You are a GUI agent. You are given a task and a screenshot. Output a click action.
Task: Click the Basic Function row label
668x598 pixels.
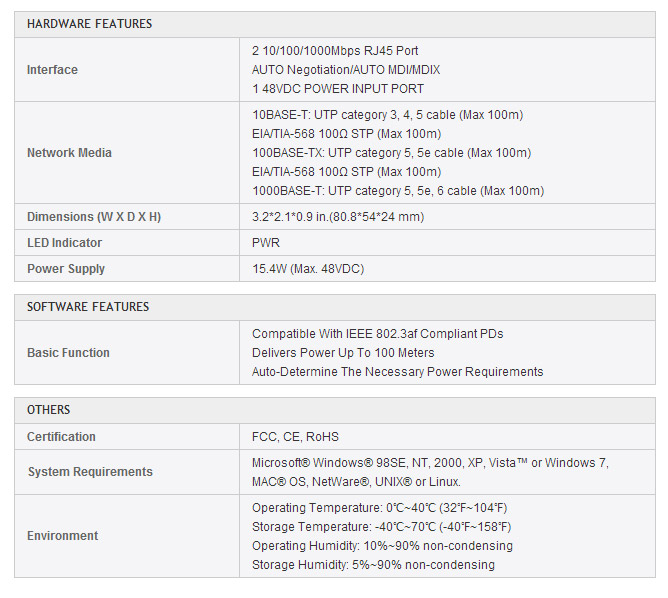68,353
